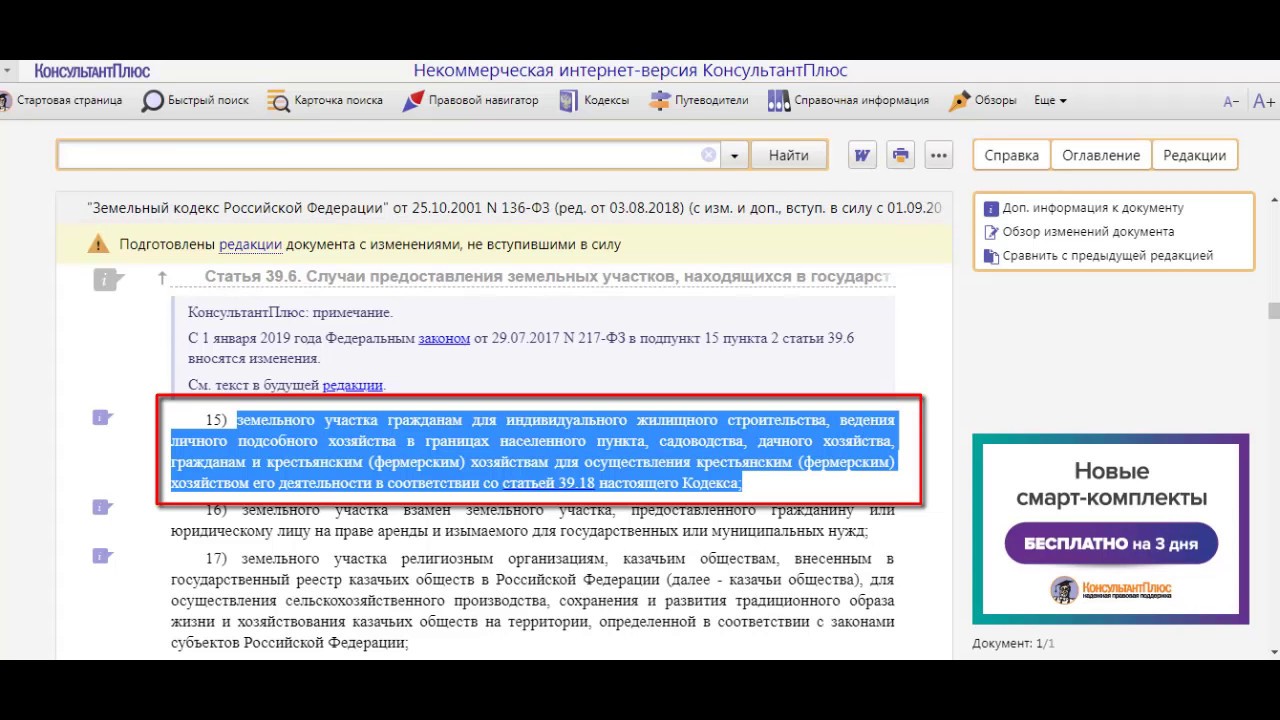
Task: Click the Обзор изменений document icon
Action: point(991,232)
